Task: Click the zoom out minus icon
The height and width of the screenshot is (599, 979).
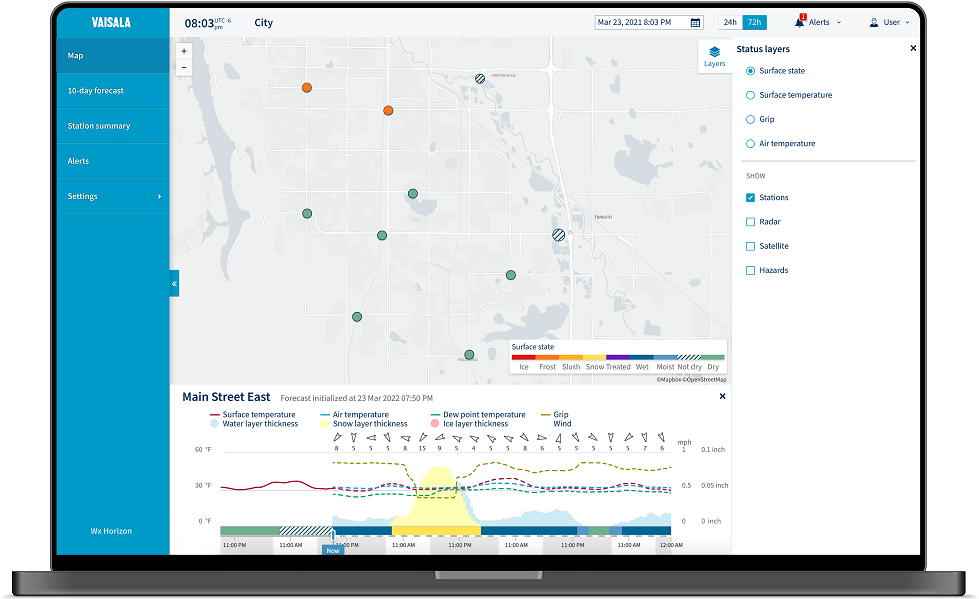Action: (184, 66)
